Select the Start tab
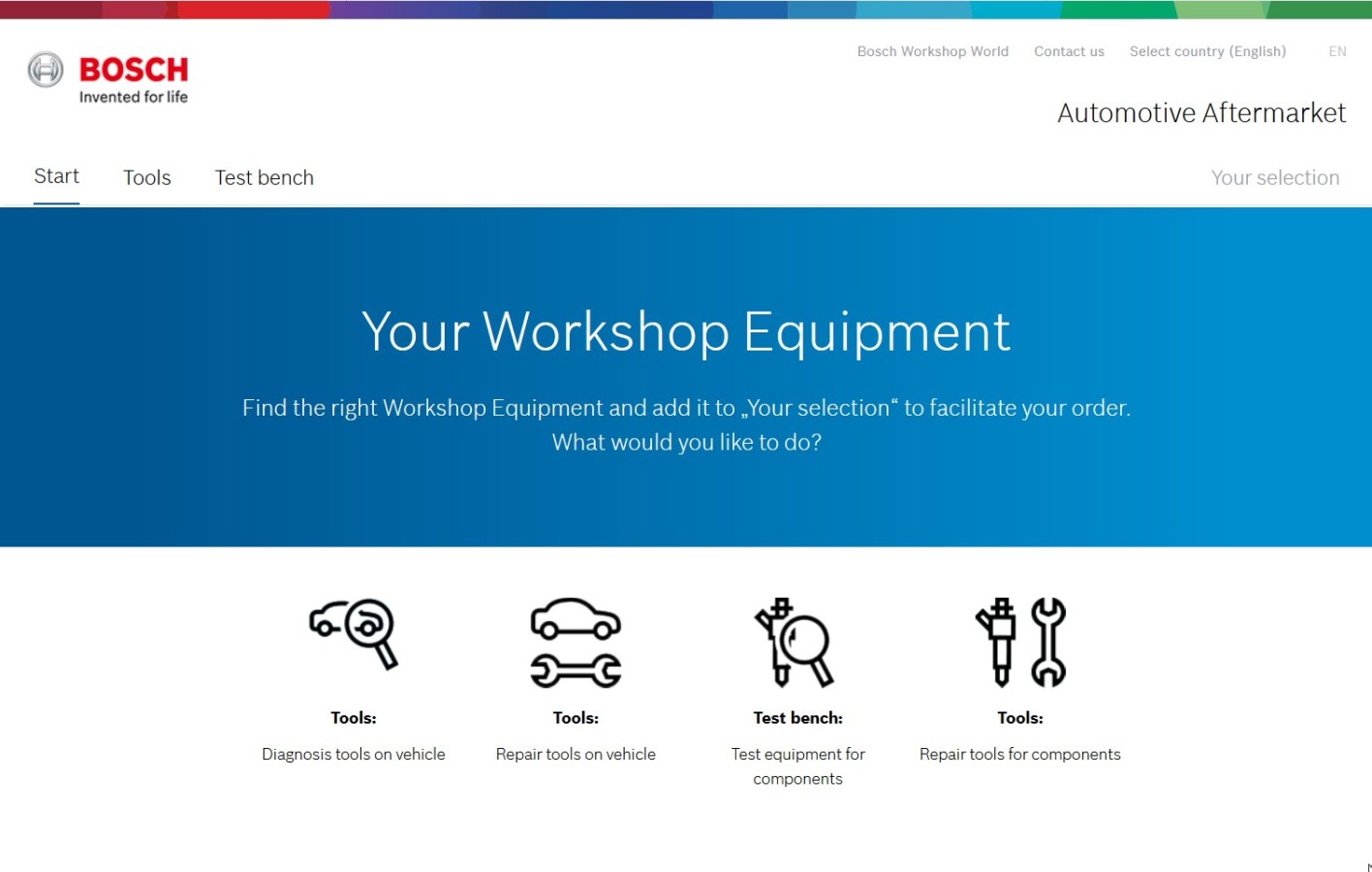The width and height of the screenshot is (1372, 872). pos(56,176)
